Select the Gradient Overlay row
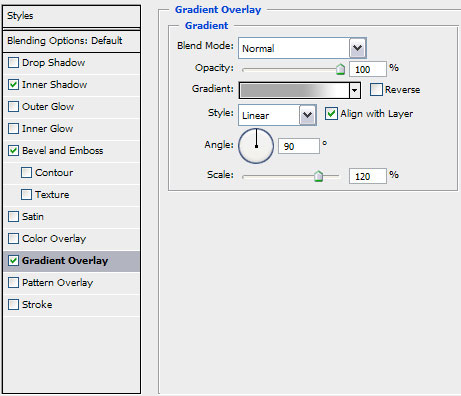Image resolution: width=461 pixels, height=396 pixels. 72,261
